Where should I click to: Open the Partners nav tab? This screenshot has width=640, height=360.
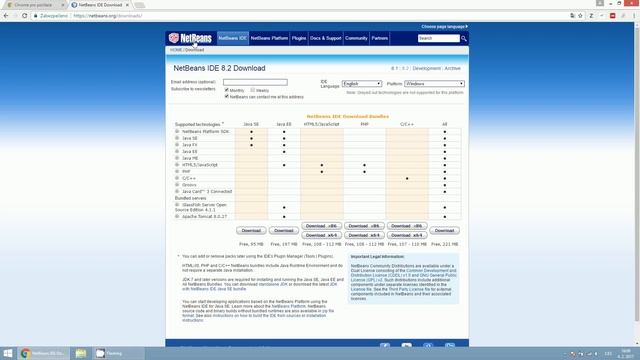[x=380, y=38]
